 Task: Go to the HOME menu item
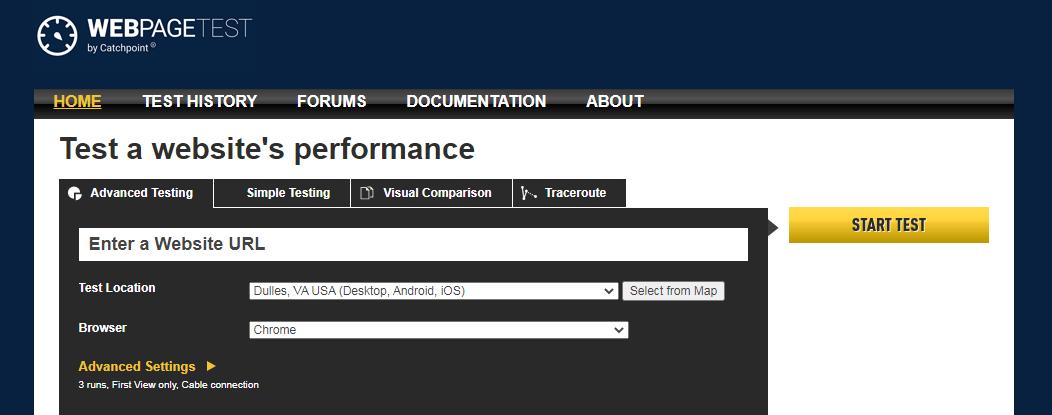[77, 101]
